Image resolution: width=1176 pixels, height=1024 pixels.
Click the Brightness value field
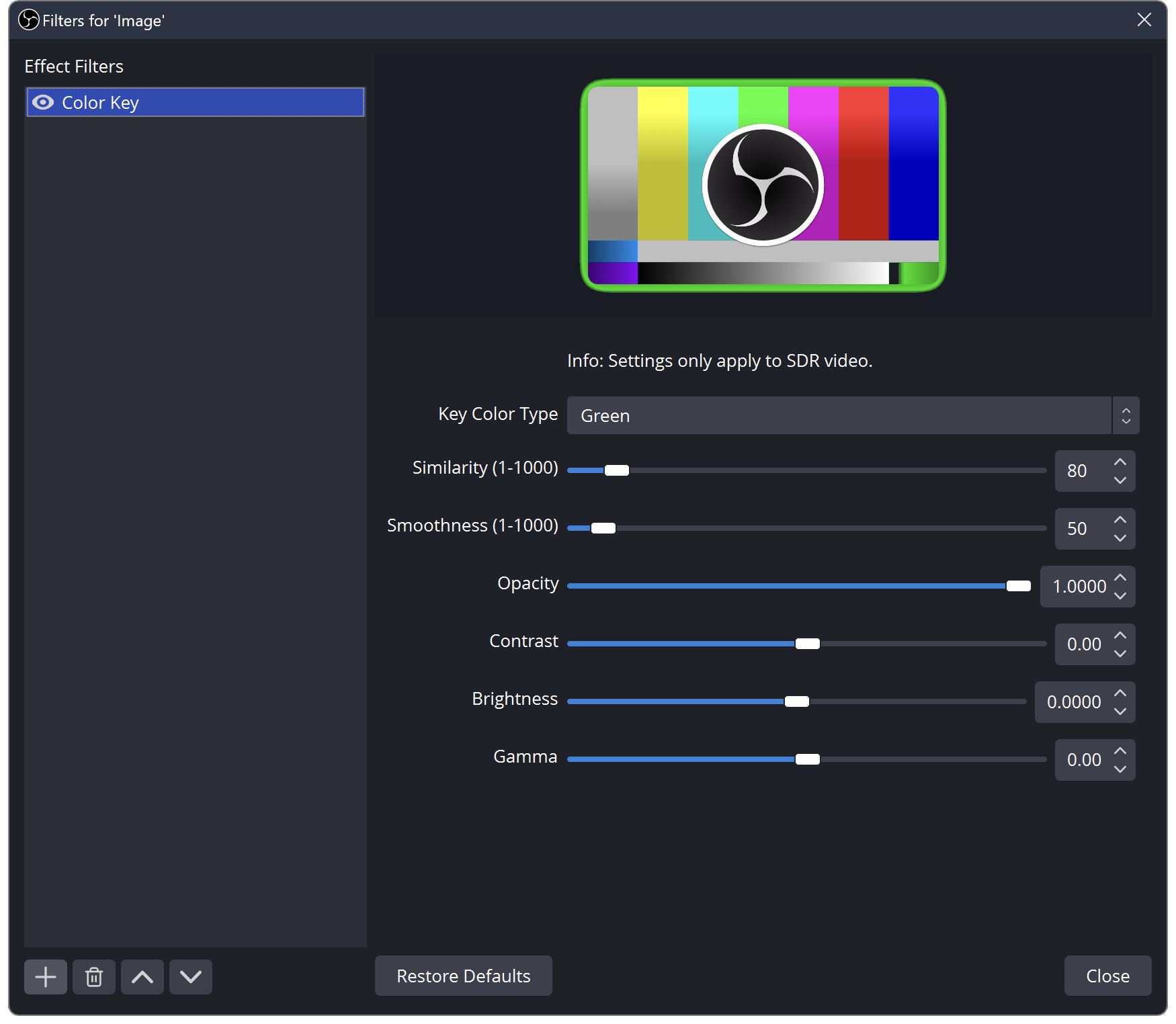(1073, 702)
